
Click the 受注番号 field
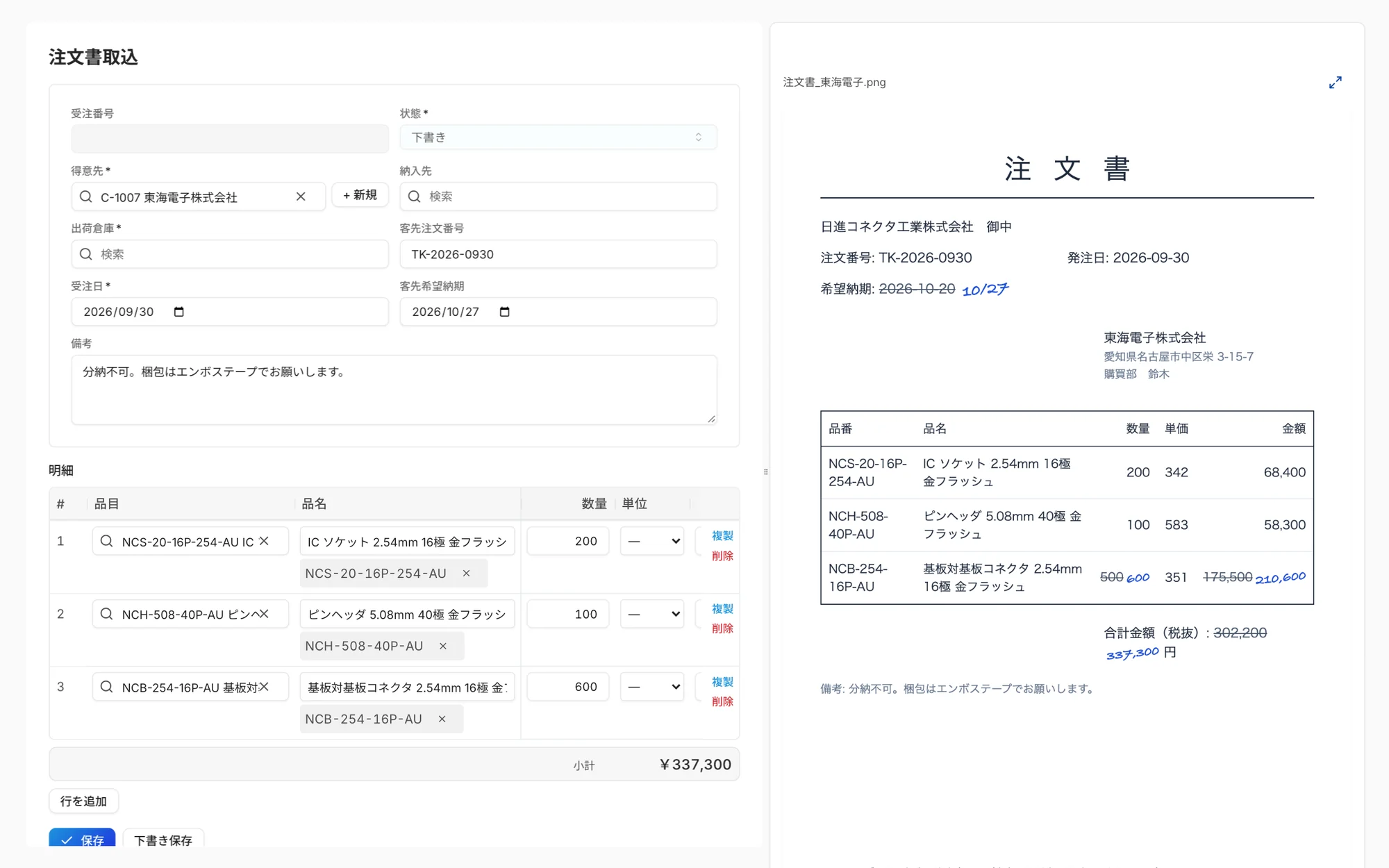(x=230, y=138)
